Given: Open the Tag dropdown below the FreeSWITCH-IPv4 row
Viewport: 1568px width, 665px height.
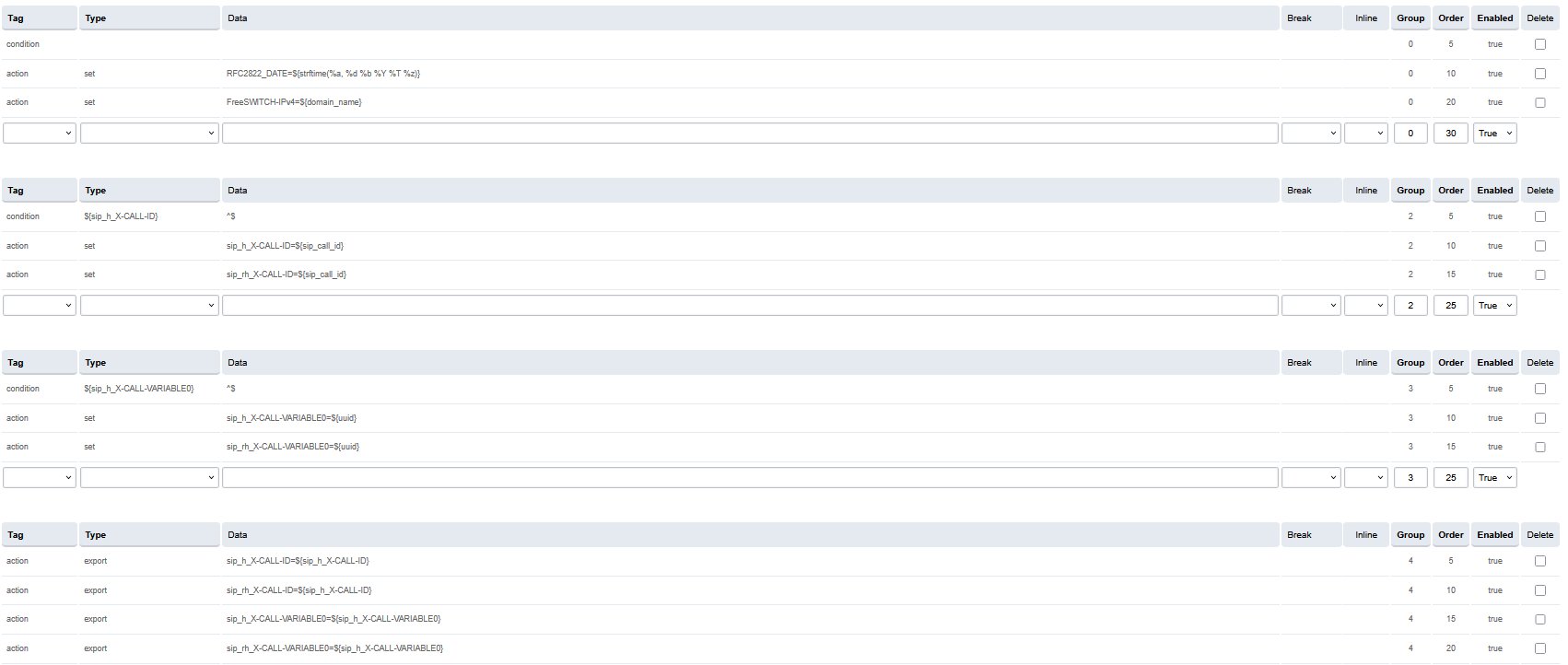Looking at the screenshot, I should (x=40, y=133).
